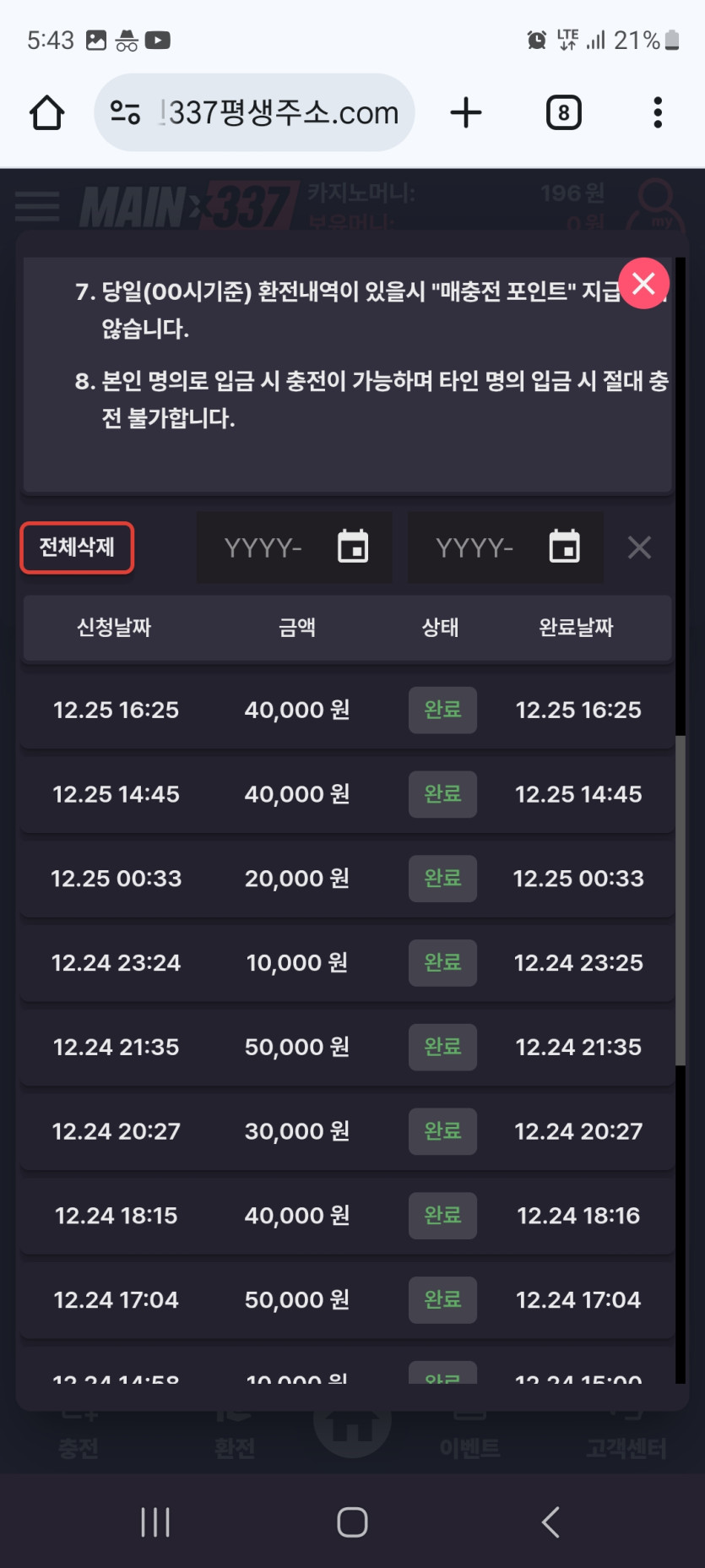Tap the address bar URL text
The height and width of the screenshot is (1568, 705).
tap(283, 112)
